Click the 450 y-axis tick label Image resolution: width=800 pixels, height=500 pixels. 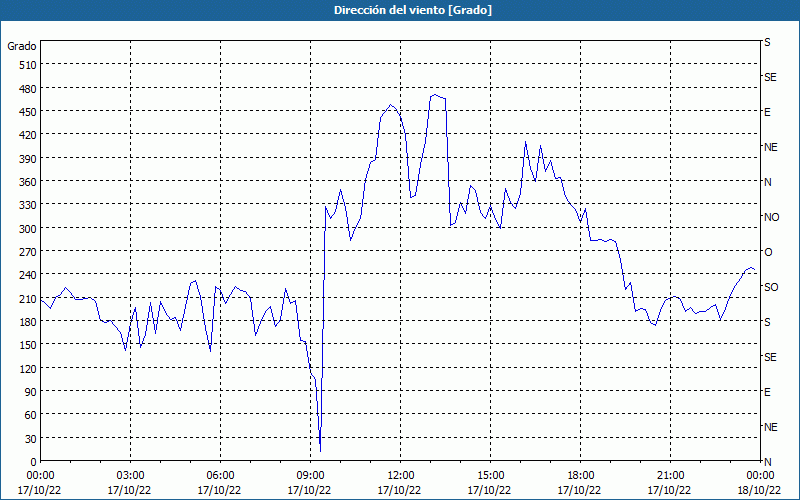28,112
